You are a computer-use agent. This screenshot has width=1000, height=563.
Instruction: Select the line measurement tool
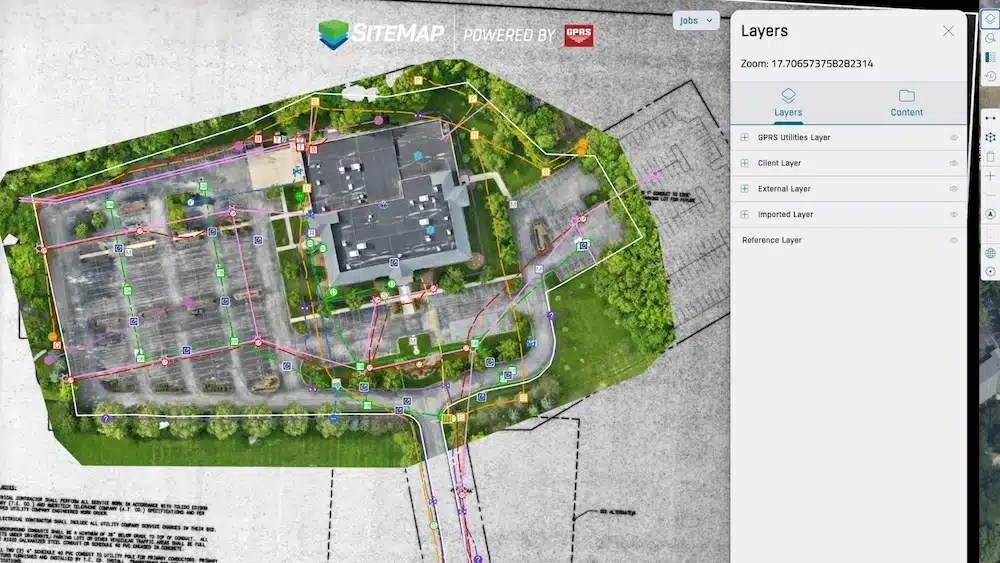(x=990, y=118)
